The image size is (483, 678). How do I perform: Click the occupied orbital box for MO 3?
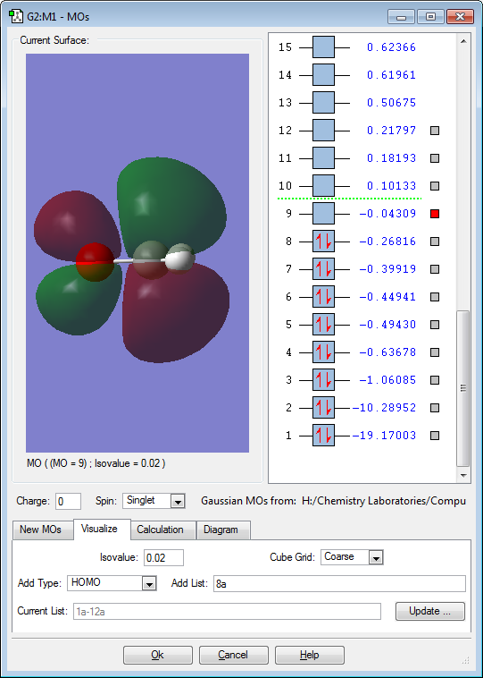click(x=323, y=380)
